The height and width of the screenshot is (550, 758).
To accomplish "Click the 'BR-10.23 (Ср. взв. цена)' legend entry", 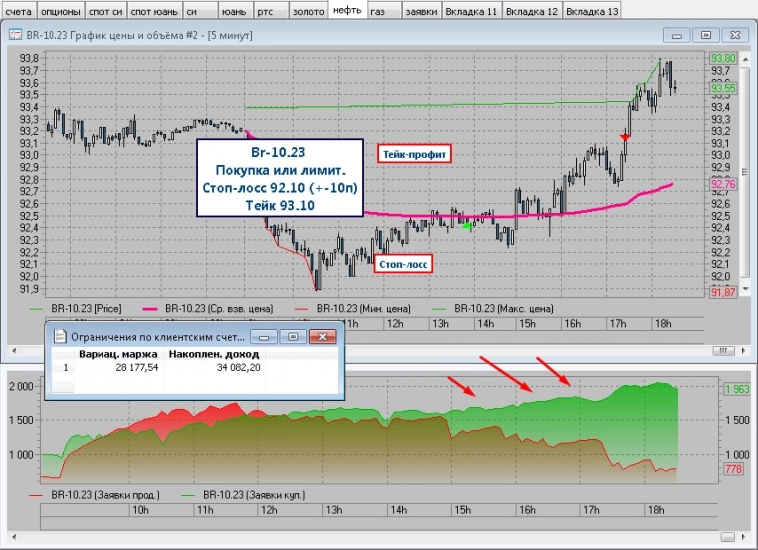I will point(208,308).
